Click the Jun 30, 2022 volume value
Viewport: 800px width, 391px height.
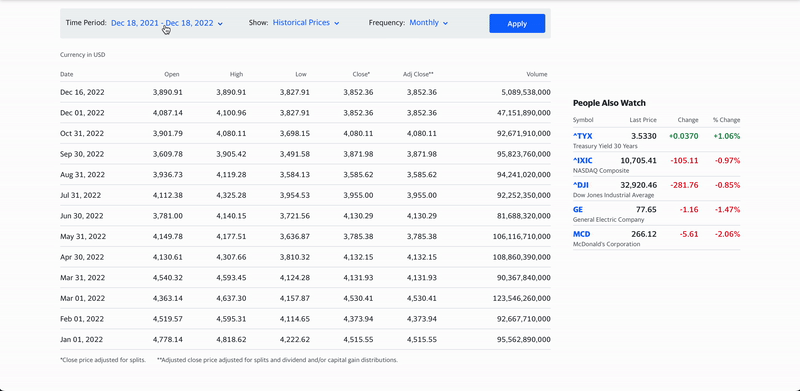coord(523,216)
